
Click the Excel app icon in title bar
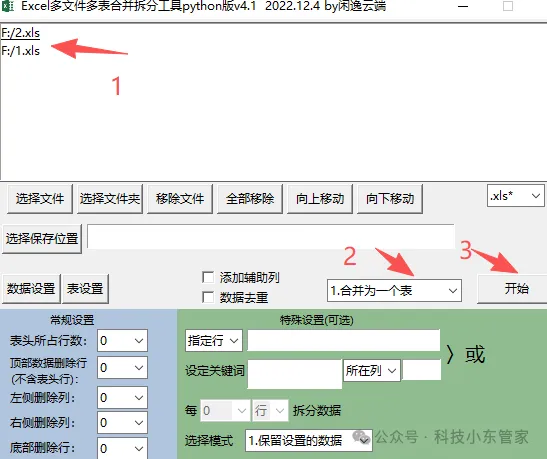point(7,5)
